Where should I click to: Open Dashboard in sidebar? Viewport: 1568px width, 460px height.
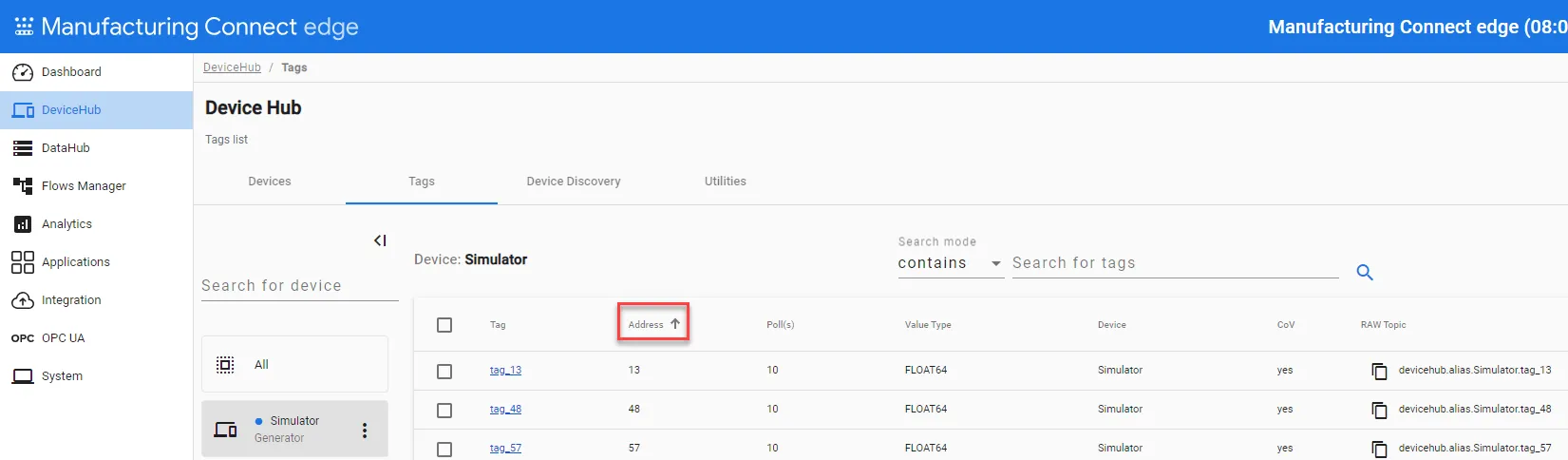click(x=96, y=72)
